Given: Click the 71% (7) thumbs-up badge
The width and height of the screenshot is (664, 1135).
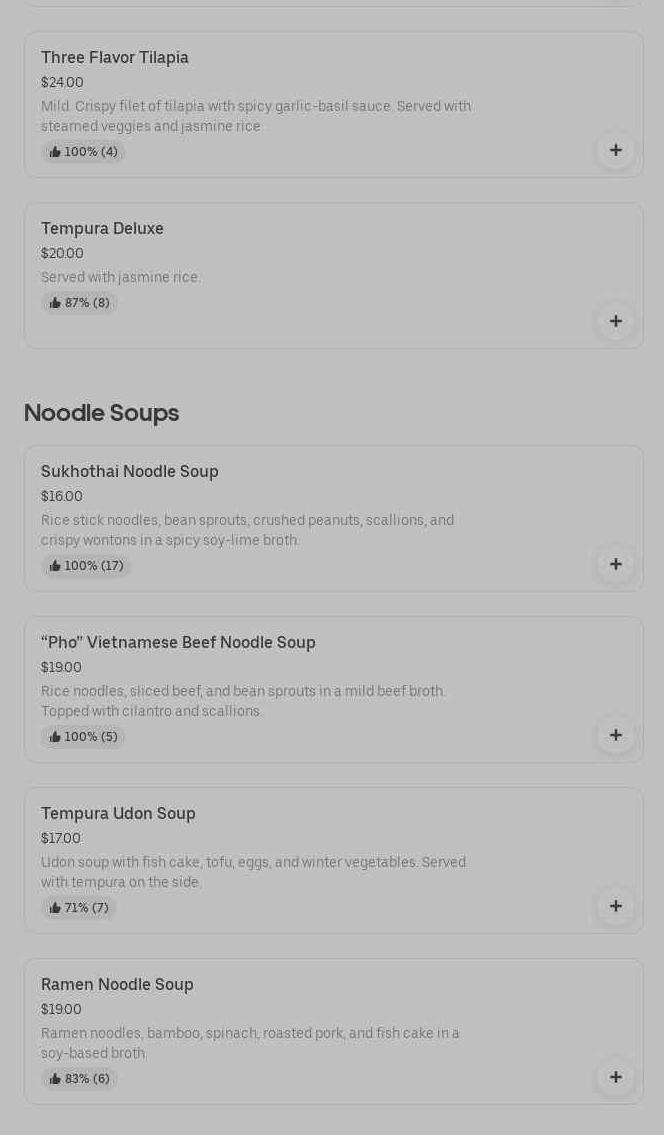Looking at the screenshot, I should pyautogui.click(x=80, y=908).
